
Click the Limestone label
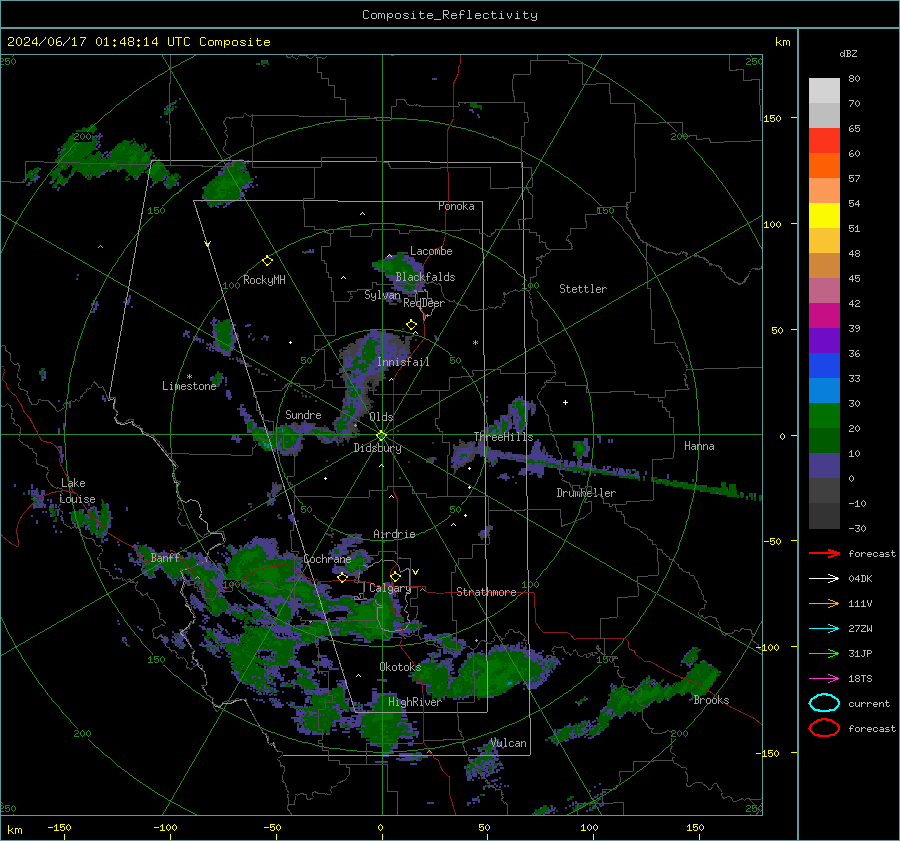[189, 386]
